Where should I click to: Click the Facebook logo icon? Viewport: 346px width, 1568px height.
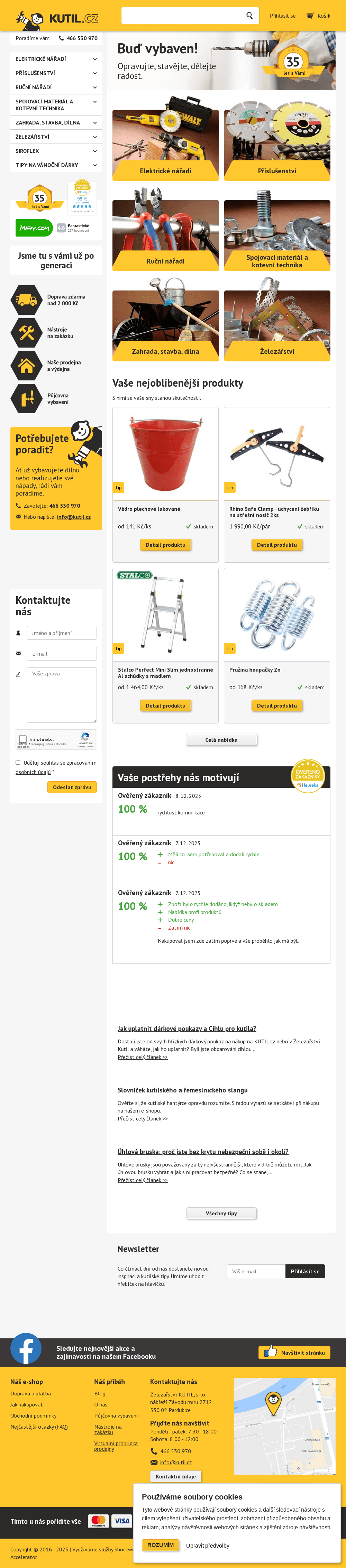pos(26,1348)
